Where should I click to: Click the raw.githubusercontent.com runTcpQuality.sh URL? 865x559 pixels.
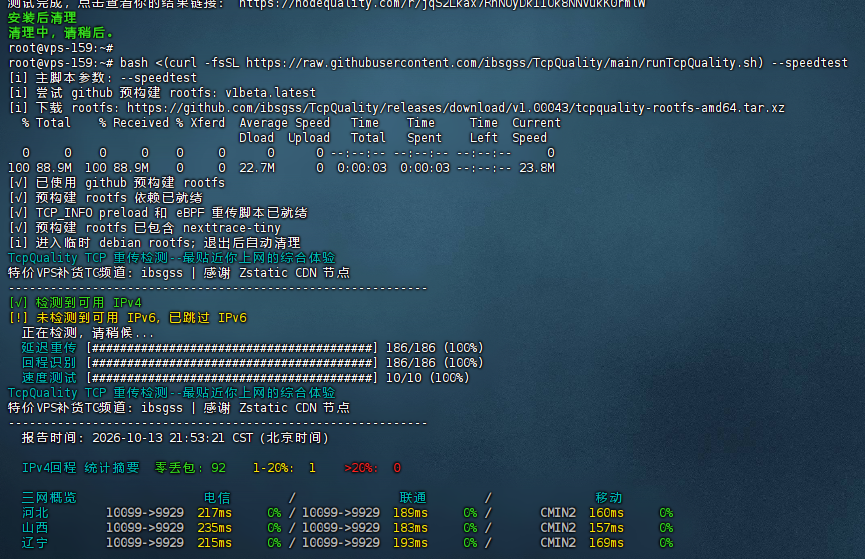tap(505, 63)
